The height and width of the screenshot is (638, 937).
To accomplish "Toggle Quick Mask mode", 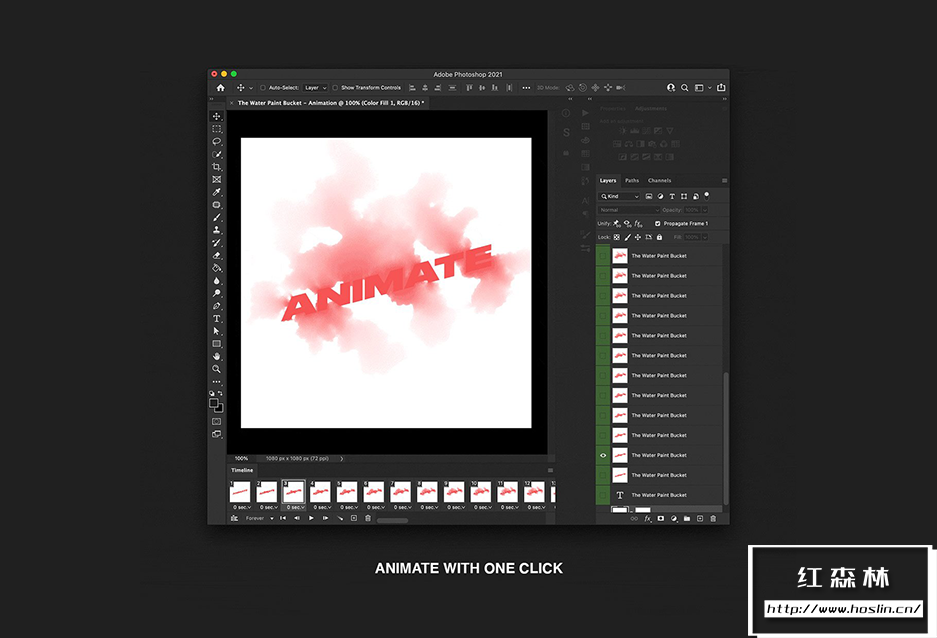I will click(216, 421).
